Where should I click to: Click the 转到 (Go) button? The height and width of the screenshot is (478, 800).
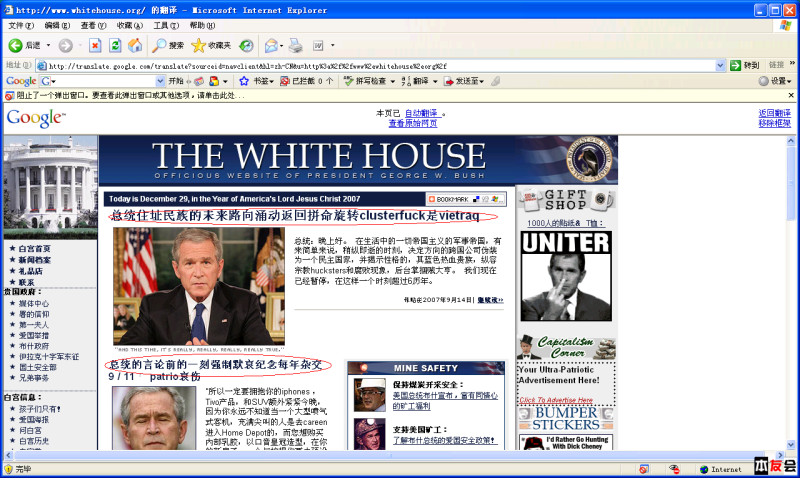point(745,66)
